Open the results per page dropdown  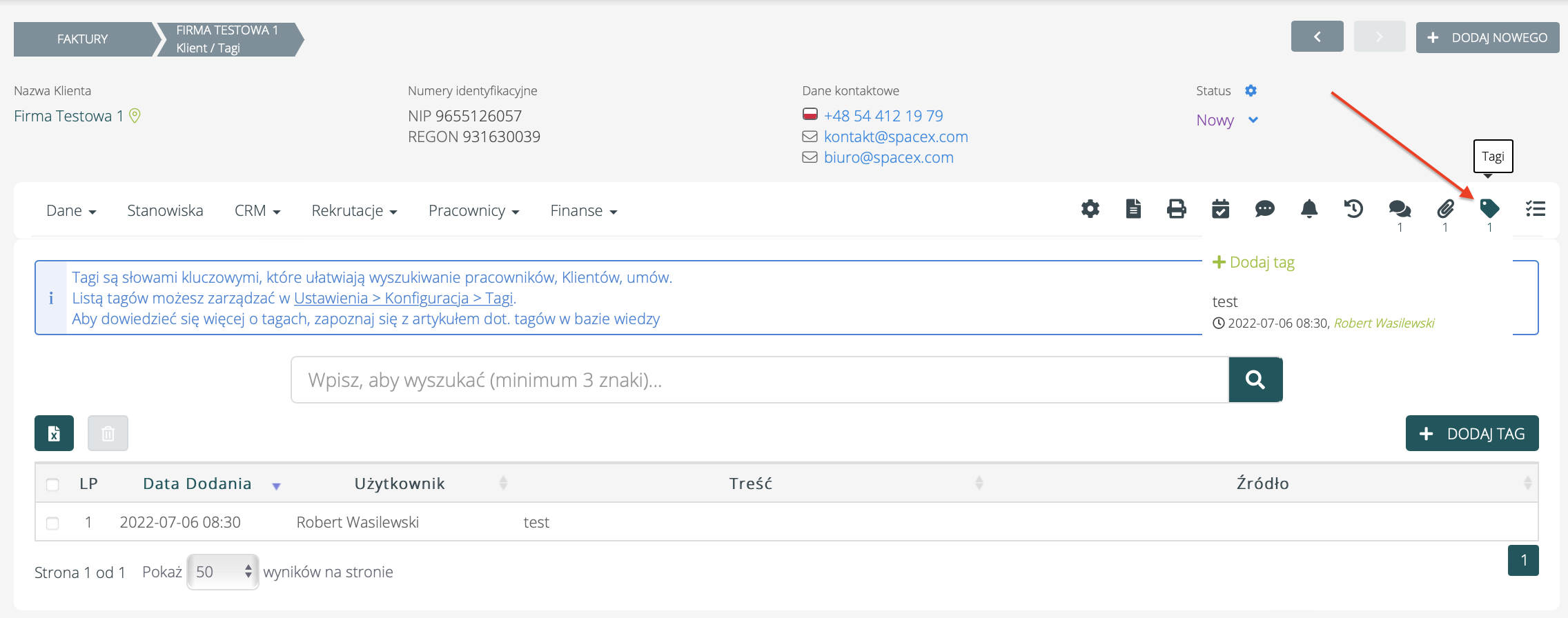point(222,572)
